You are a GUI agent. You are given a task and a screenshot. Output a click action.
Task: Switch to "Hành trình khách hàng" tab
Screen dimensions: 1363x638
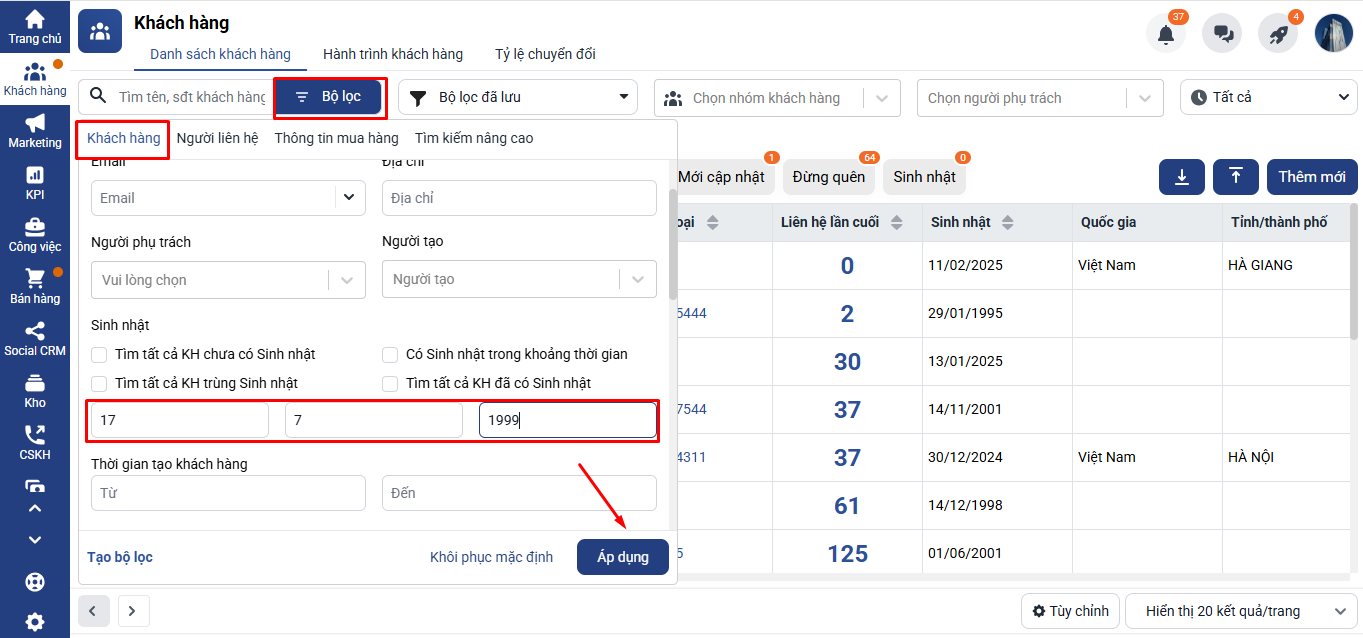tap(392, 54)
